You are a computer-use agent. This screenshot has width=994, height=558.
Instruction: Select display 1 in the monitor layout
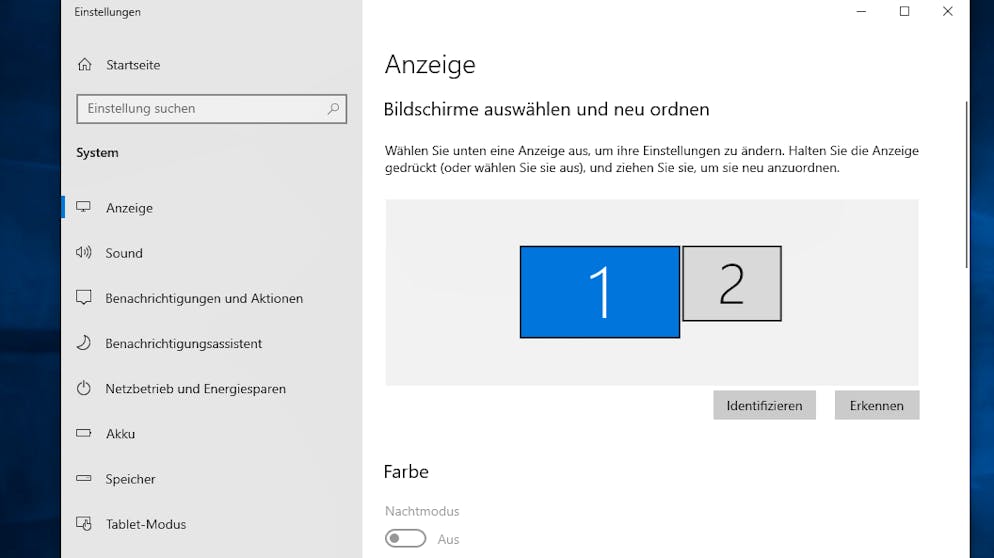(x=600, y=292)
